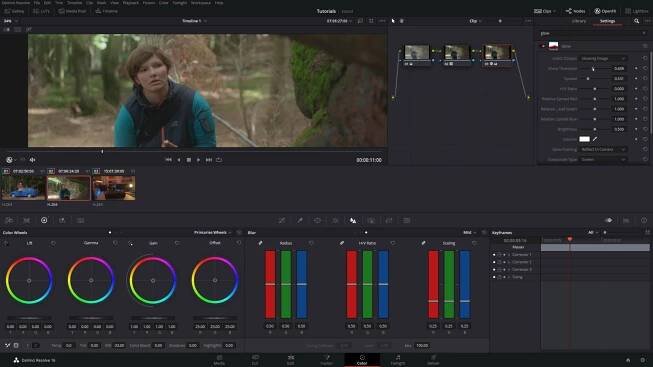
Task: Select the Key palette icon
Action: pos(371,220)
